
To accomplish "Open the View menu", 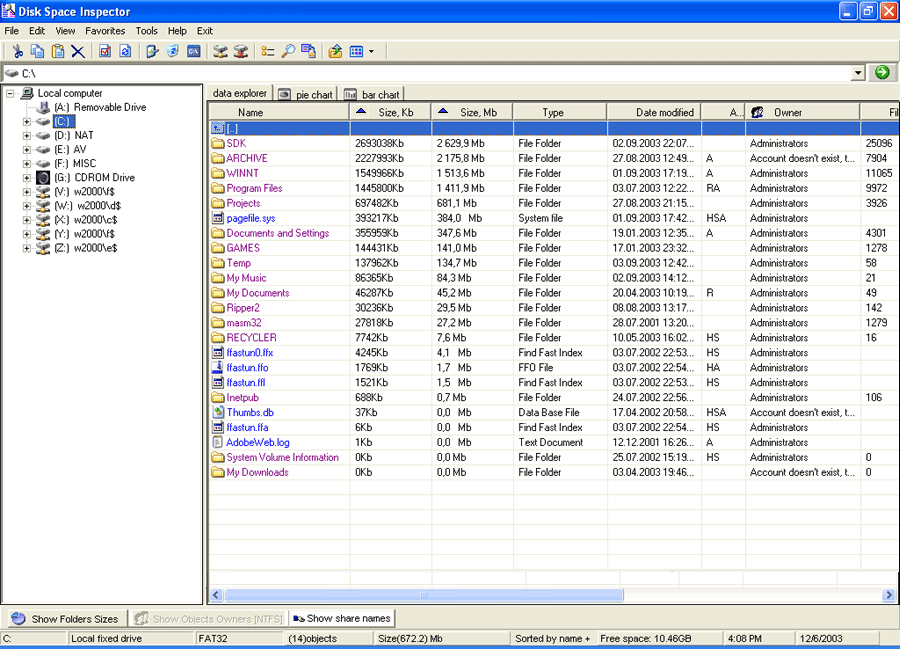I will 65,31.
